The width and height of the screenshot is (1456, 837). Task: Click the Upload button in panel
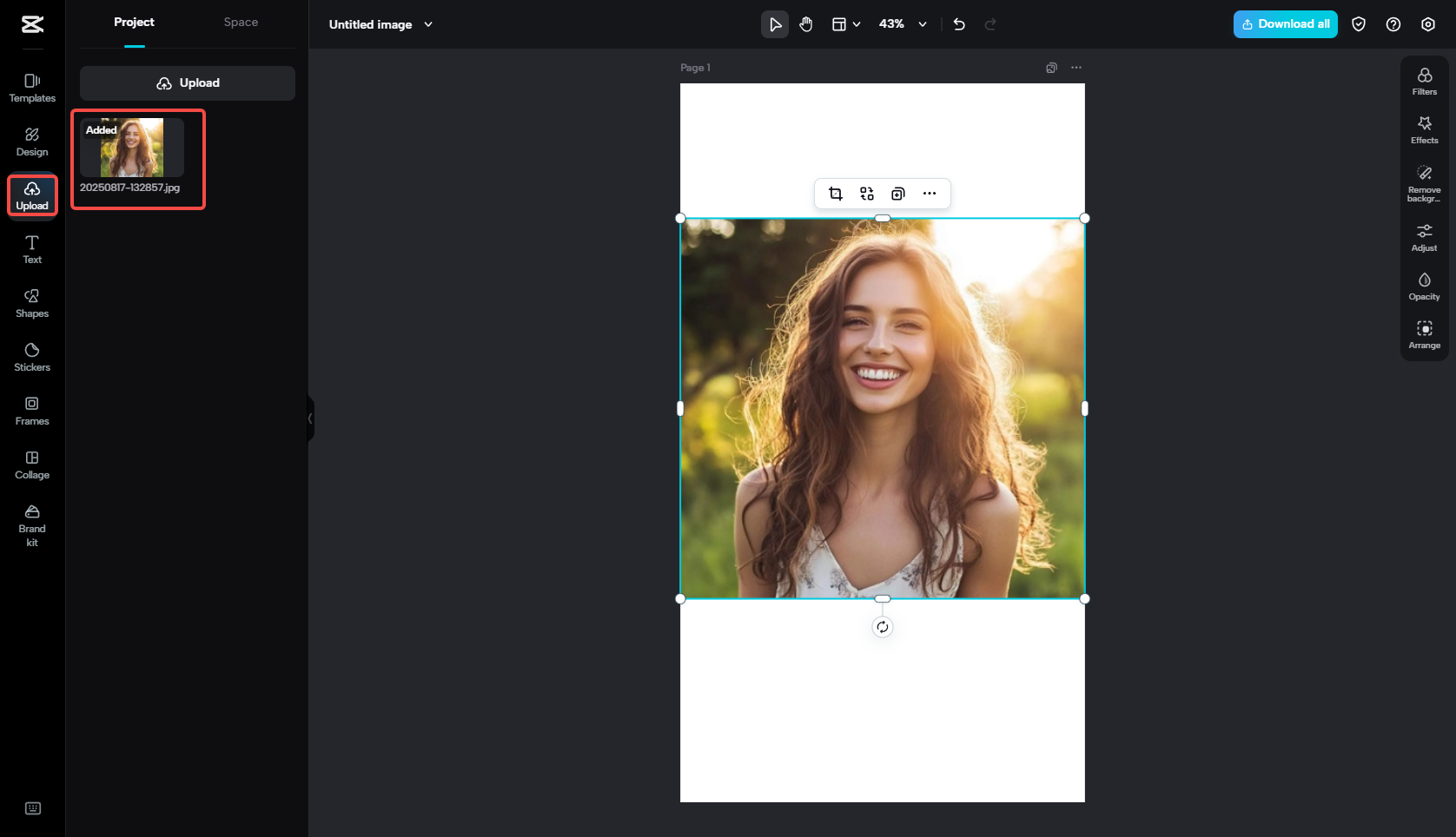188,83
